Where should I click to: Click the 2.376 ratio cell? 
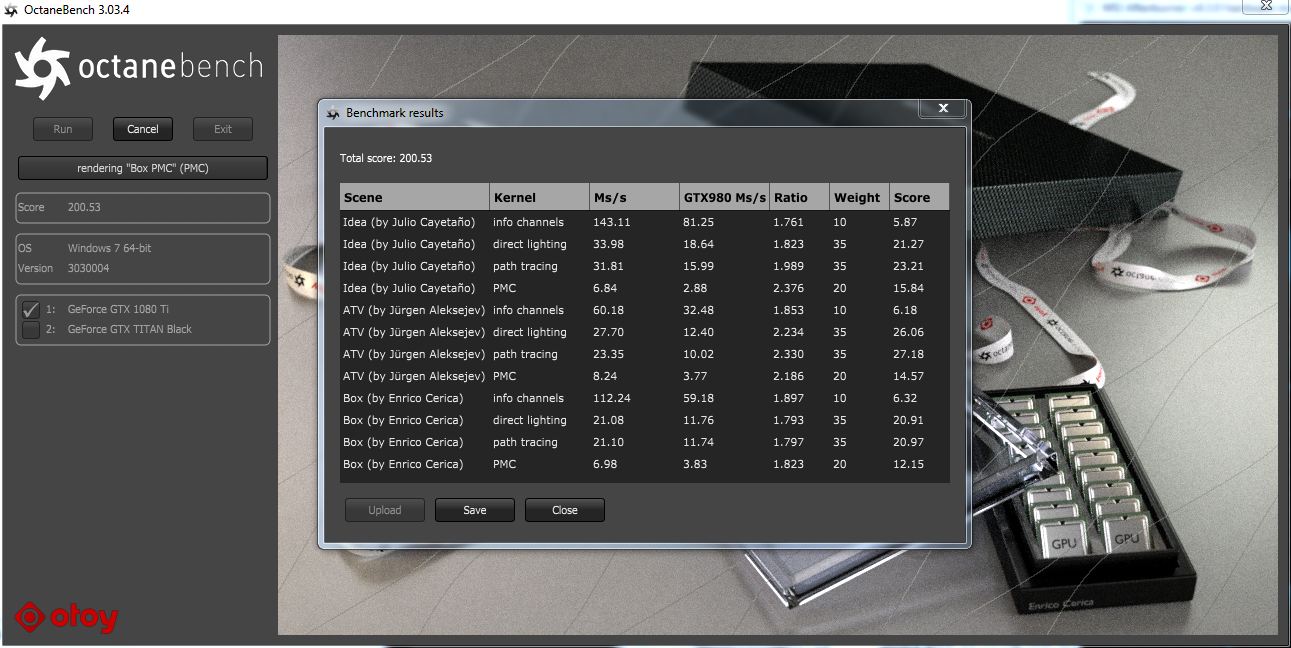pyautogui.click(x=788, y=288)
